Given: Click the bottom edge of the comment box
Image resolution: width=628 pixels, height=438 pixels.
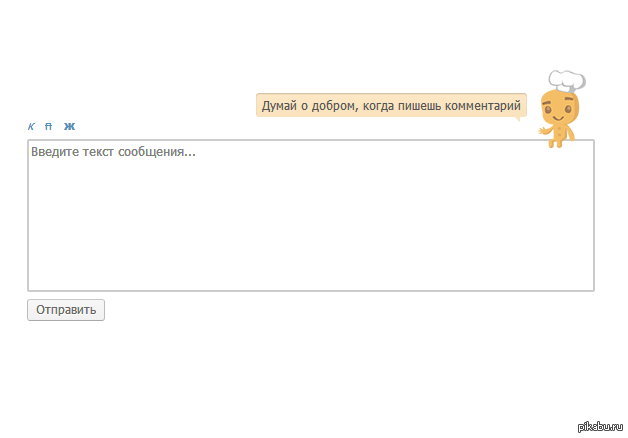Looking at the screenshot, I should tap(311, 291).
